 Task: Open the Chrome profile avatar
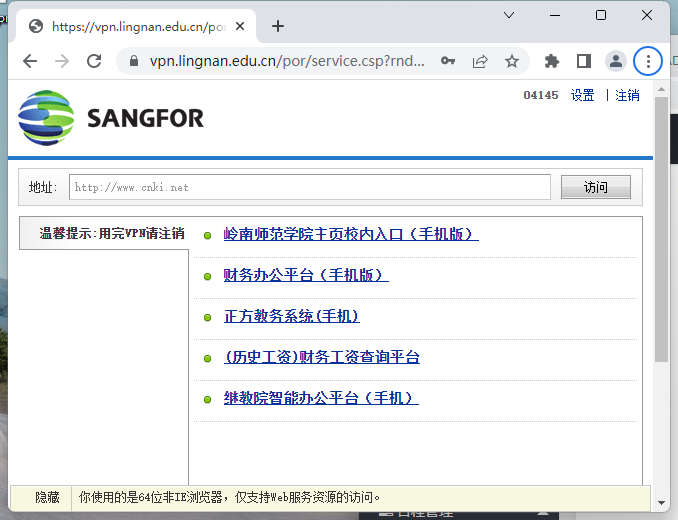[x=616, y=61]
